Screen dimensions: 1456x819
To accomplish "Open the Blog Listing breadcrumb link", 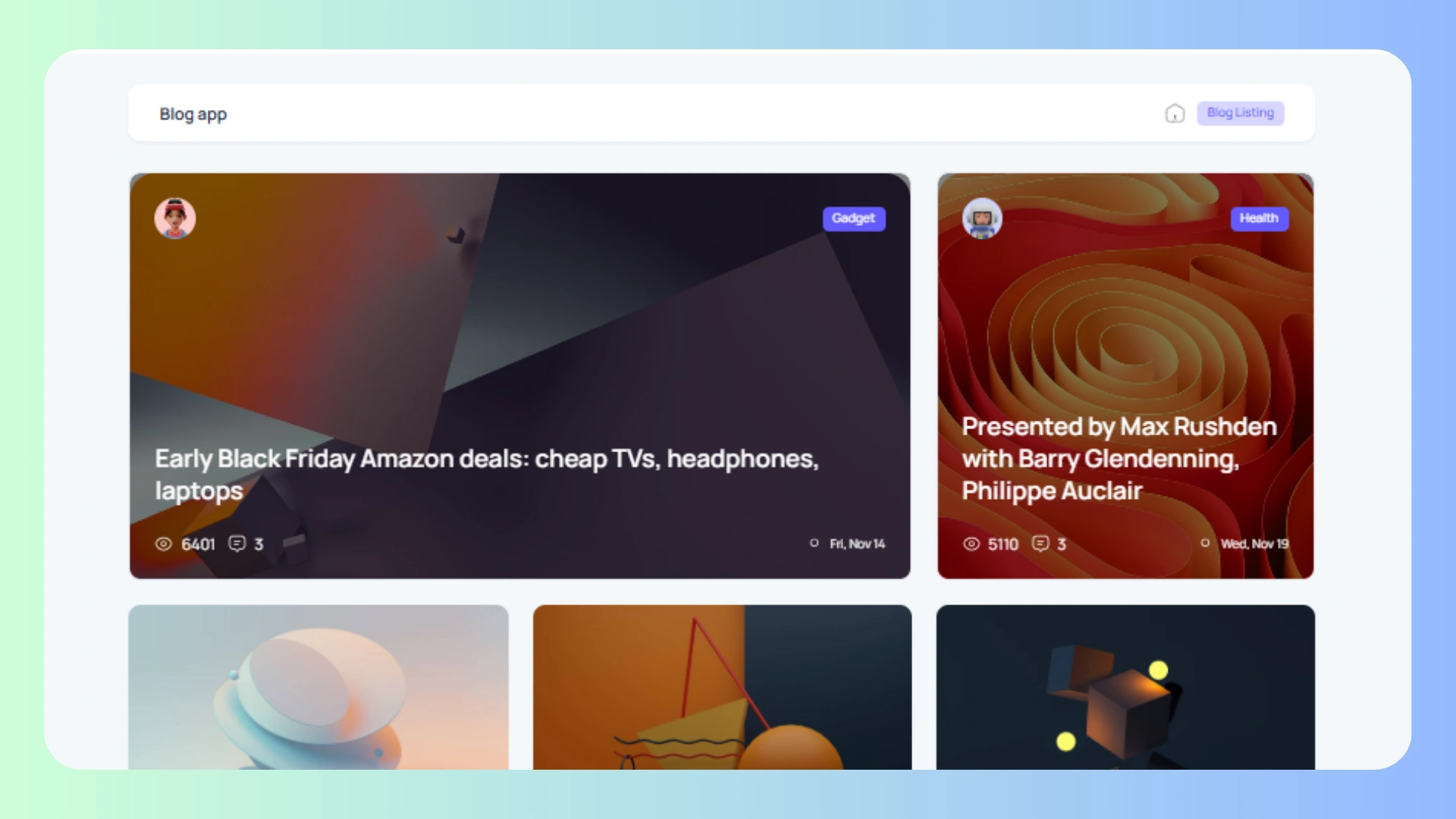I will pos(1241,113).
